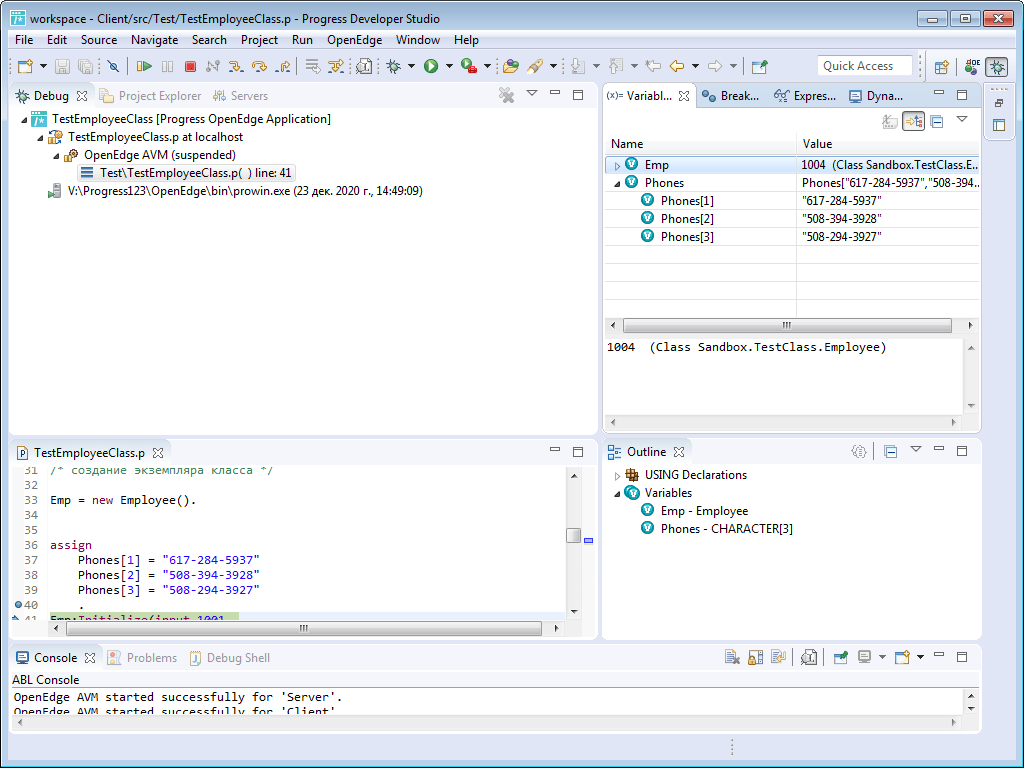This screenshot has height=768, width=1024.
Task: Click the Open Type folder icon
Action: pyautogui.click(x=511, y=66)
